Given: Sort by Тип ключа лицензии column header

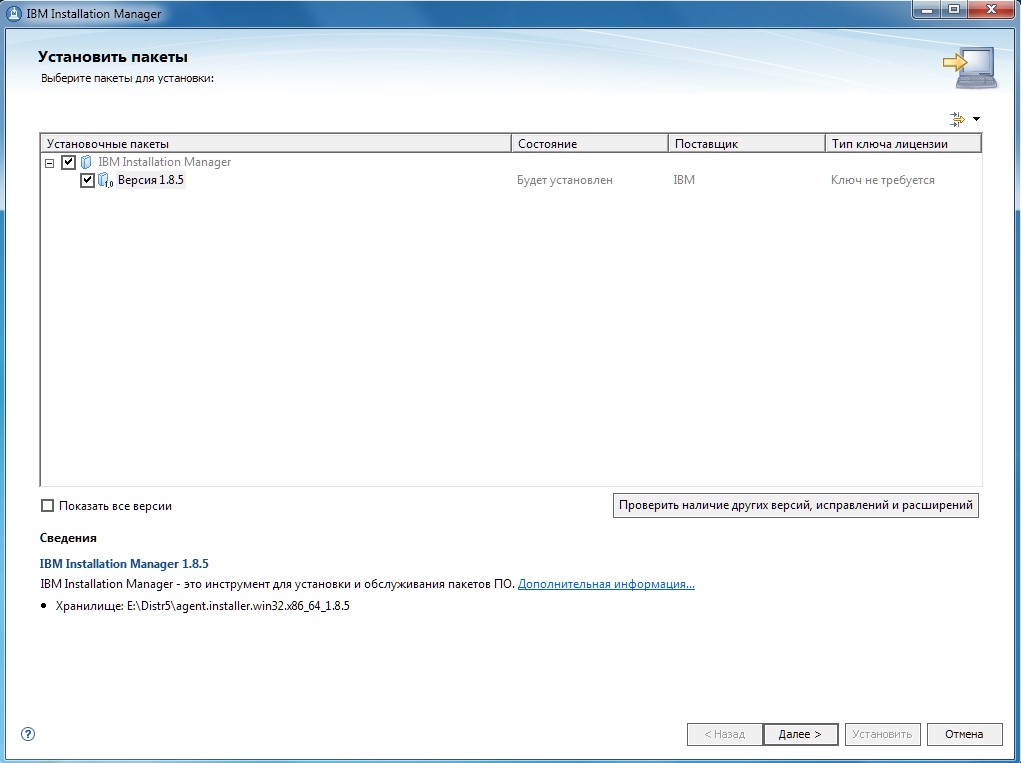Looking at the screenshot, I should coord(903,144).
